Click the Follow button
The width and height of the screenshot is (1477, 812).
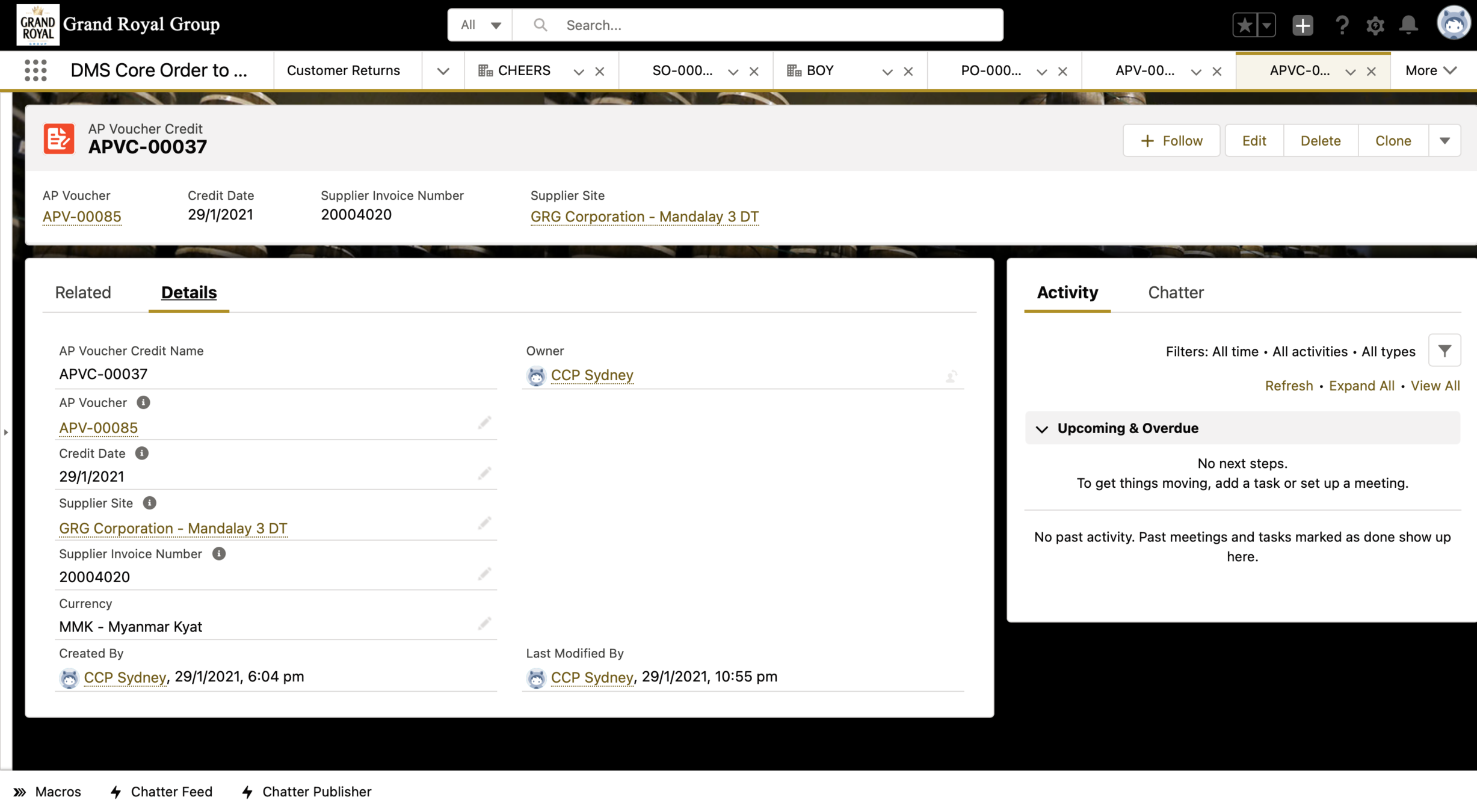[x=1171, y=141]
